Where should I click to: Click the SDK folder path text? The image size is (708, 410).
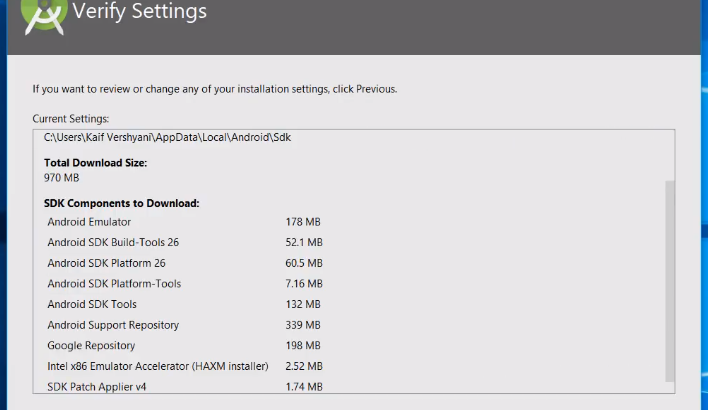167,137
